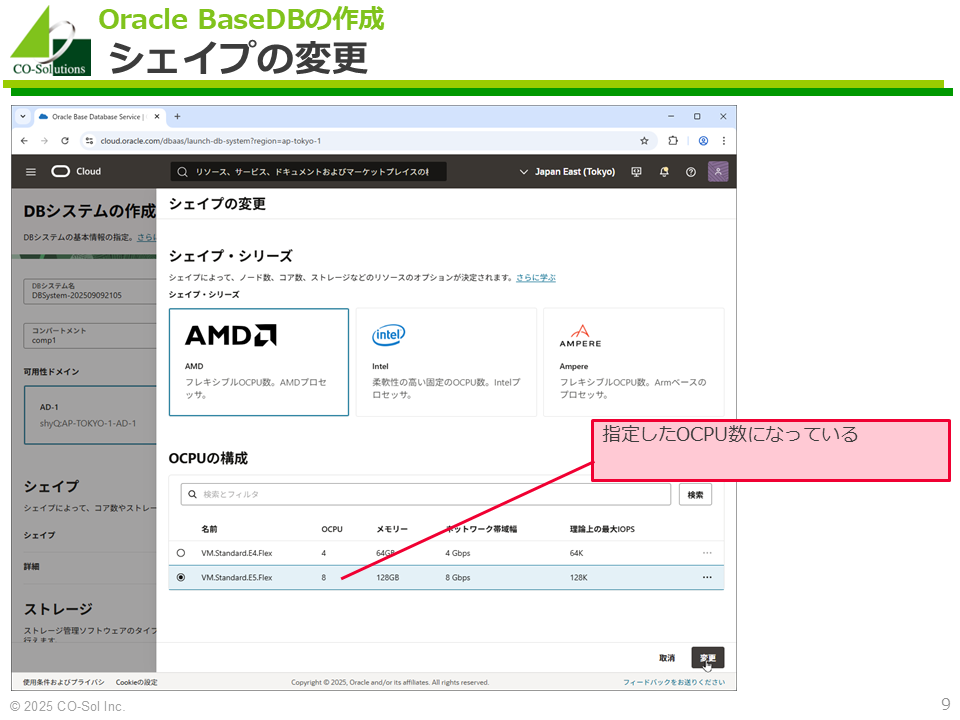Open the Japan East (Tokyo) region dropdown
This screenshot has height=720, width=960.
click(x=567, y=172)
